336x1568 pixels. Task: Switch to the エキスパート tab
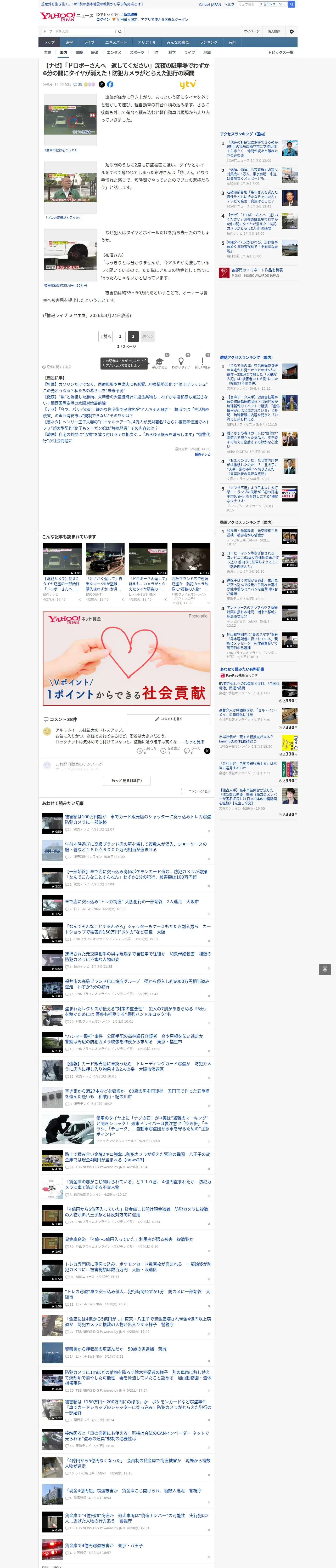[x=116, y=43]
